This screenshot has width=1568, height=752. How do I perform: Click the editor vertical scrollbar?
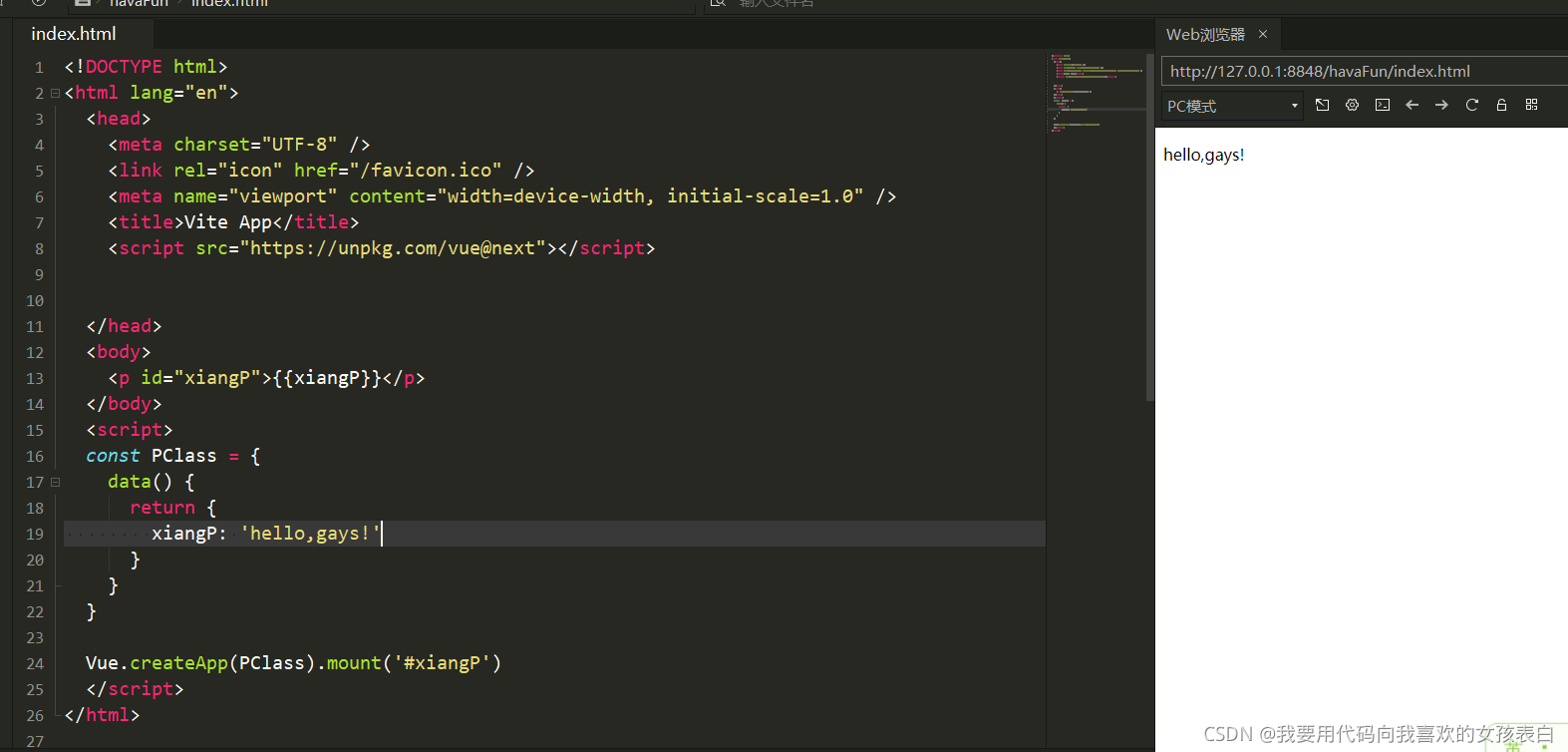click(1150, 227)
